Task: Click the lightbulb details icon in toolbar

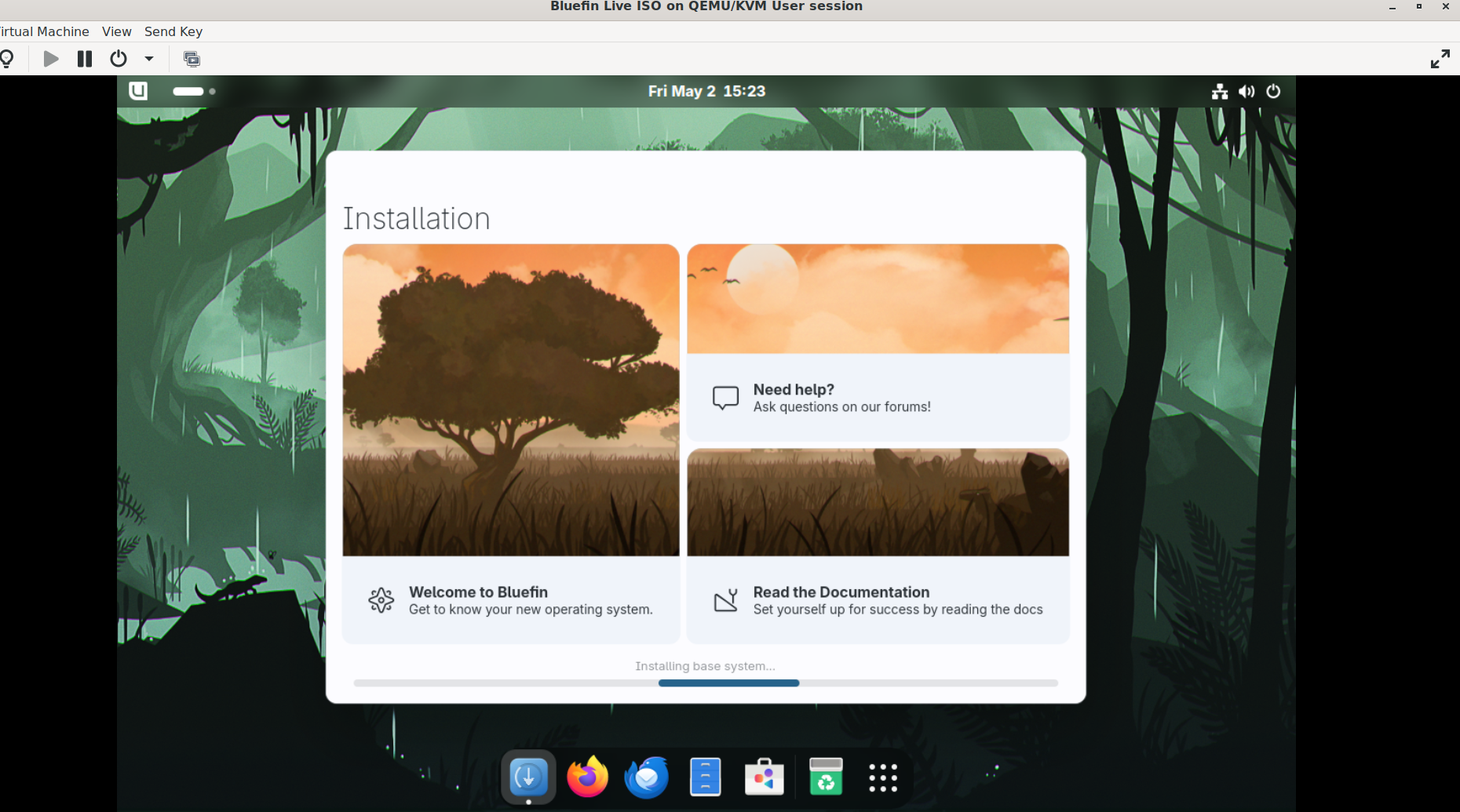Action: (x=7, y=59)
